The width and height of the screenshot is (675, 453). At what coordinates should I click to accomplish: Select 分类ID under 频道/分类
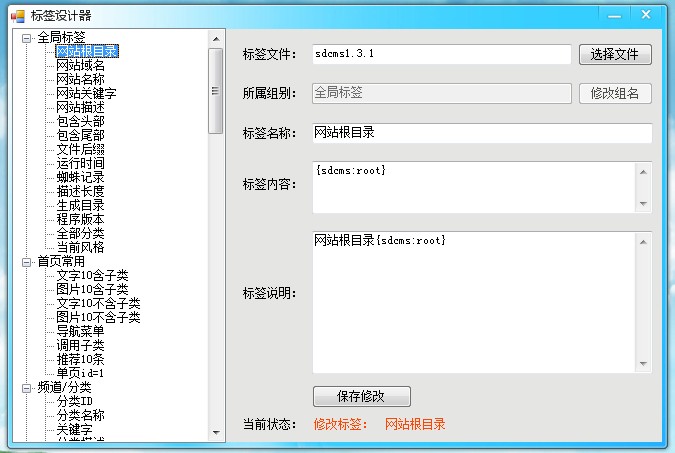click(x=74, y=402)
